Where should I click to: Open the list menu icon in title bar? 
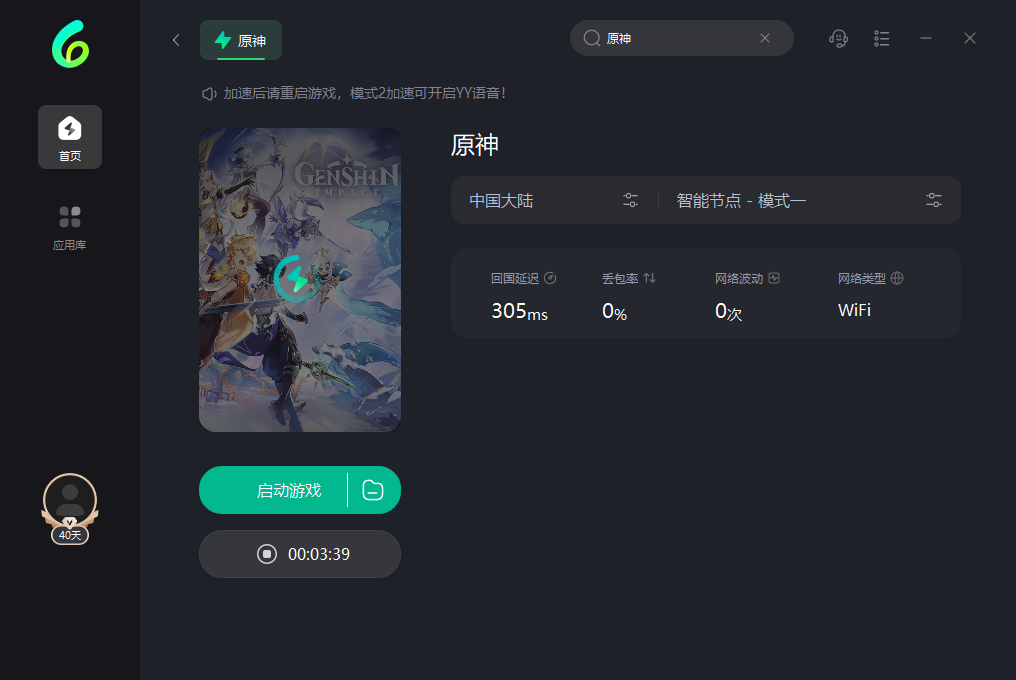click(881, 39)
